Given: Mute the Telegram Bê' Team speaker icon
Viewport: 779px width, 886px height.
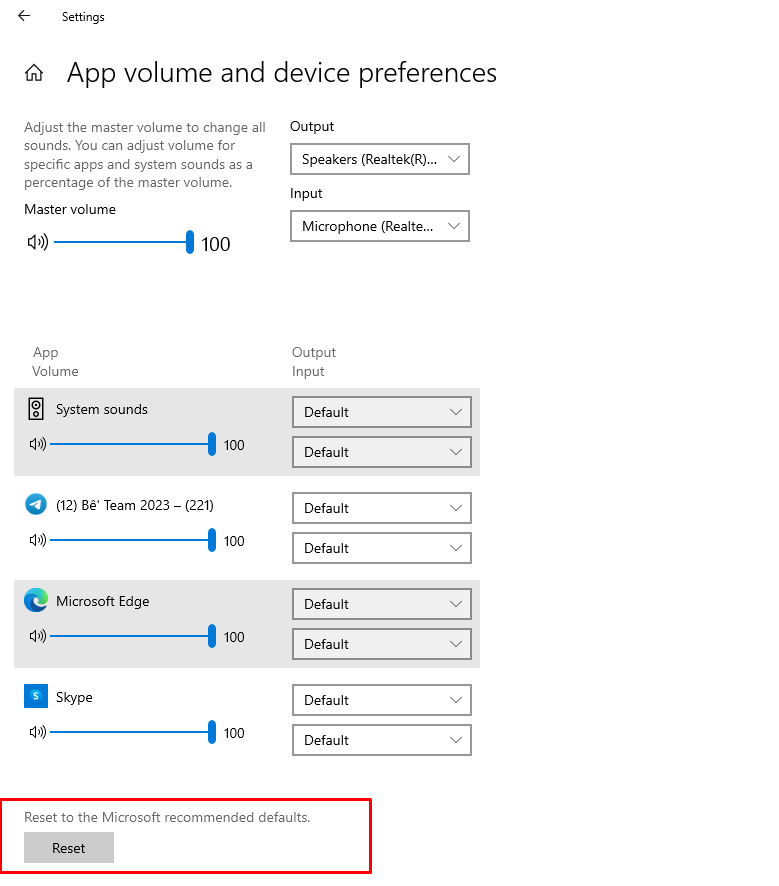Looking at the screenshot, I should coord(38,540).
